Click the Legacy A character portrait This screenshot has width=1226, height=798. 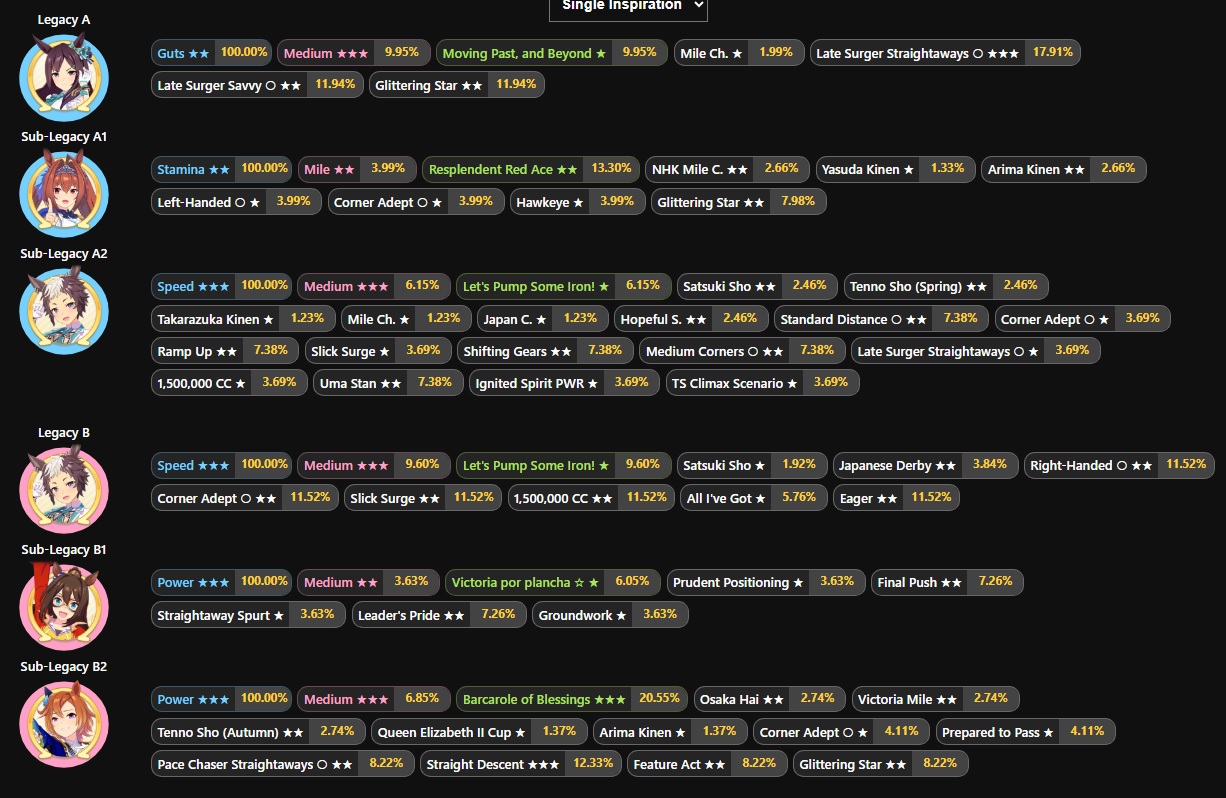[x=64, y=77]
